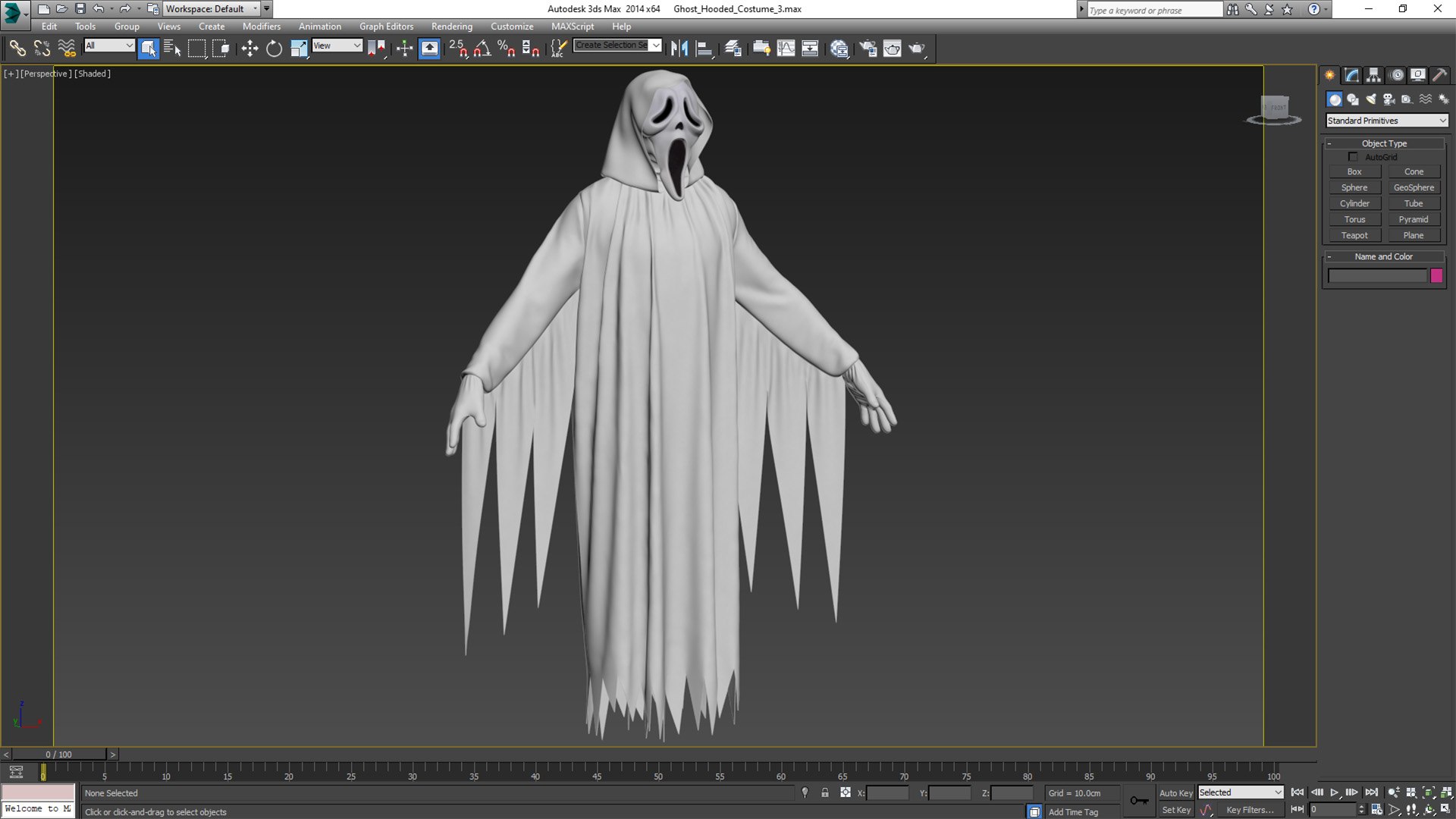1456x819 pixels.
Task: Click the Unlink Selection tool
Action: tap(42, 49)
